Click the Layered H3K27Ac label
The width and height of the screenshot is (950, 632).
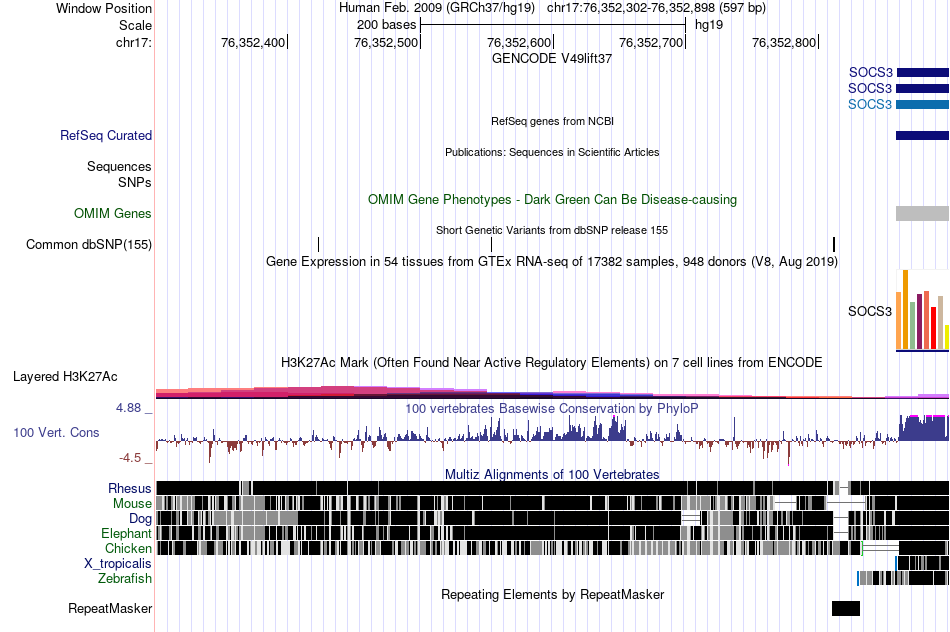tap(65, 377)
